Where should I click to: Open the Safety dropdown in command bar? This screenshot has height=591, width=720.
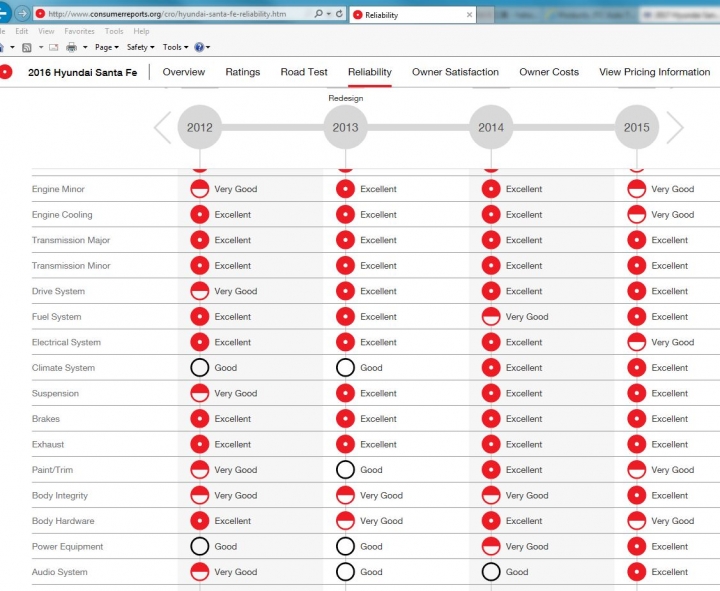click(x=141, y=47)
